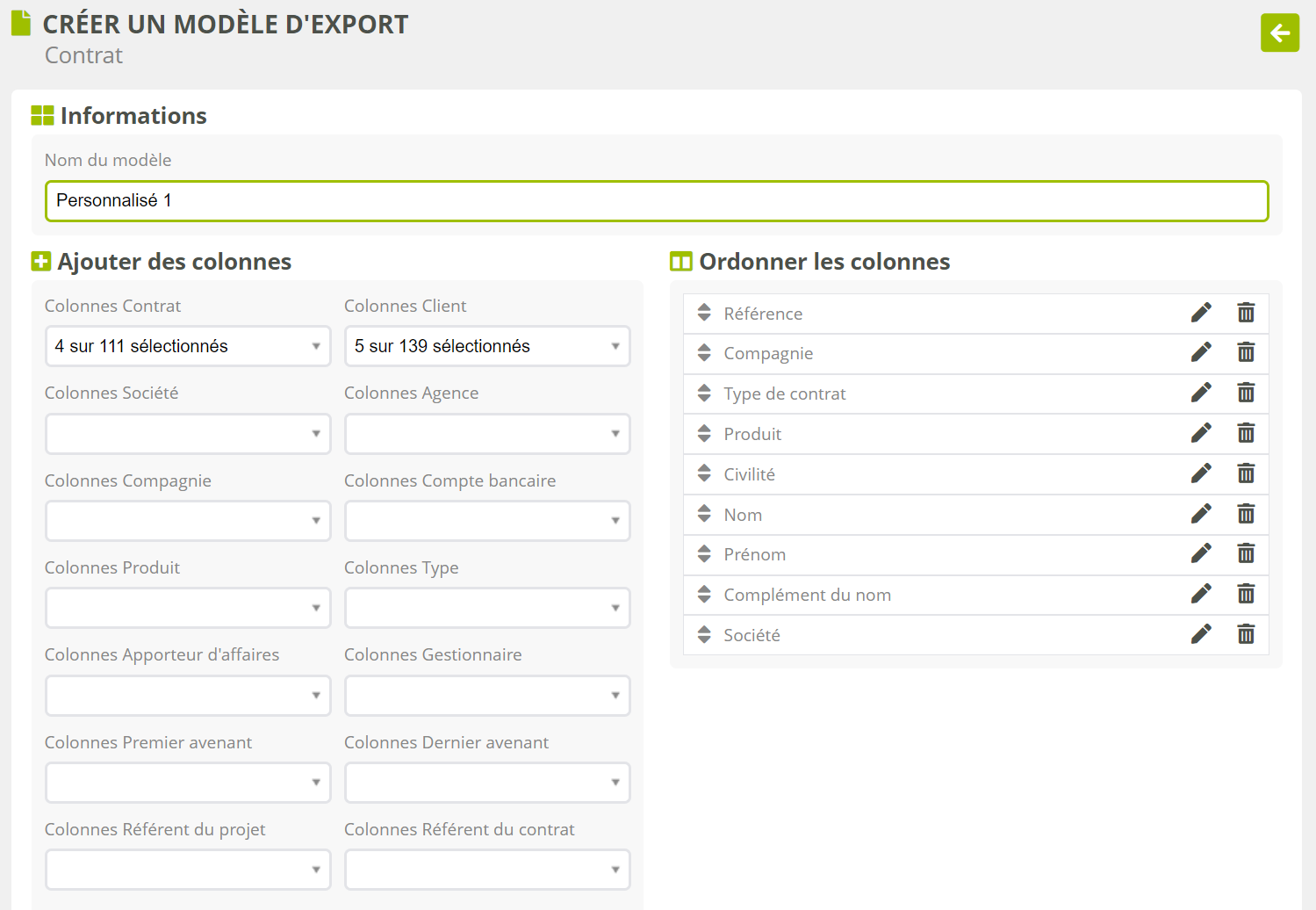
Task: Select the Colonnes Gestionnaire dropdown
Action: click(487, 696)
